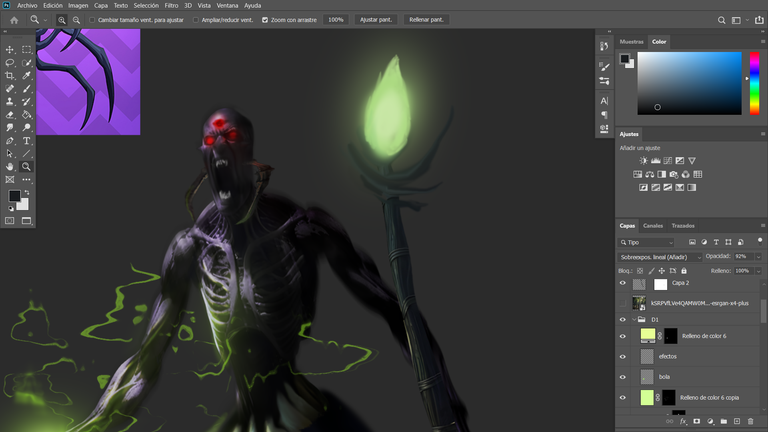Click the 'Ajustar pant.' button
Image resolution: width=768 pixels, height=432 pixels.
point(376,20)
